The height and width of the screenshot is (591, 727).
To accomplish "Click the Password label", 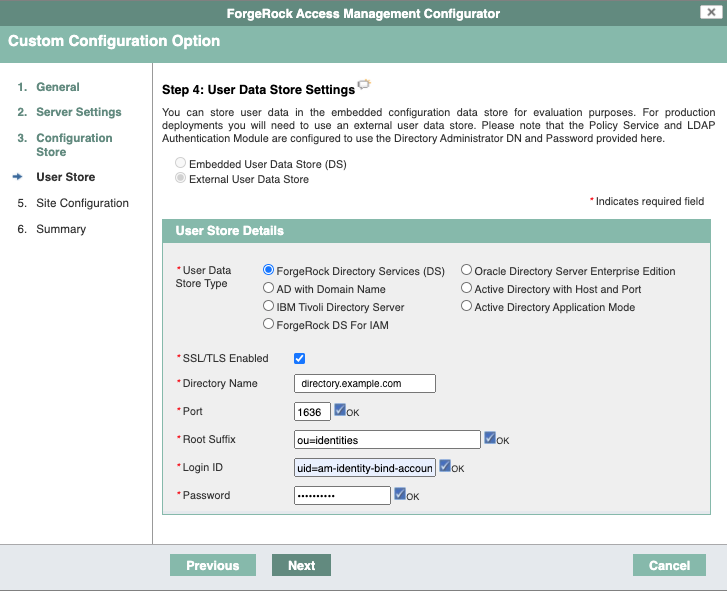I will coord(206,495).
